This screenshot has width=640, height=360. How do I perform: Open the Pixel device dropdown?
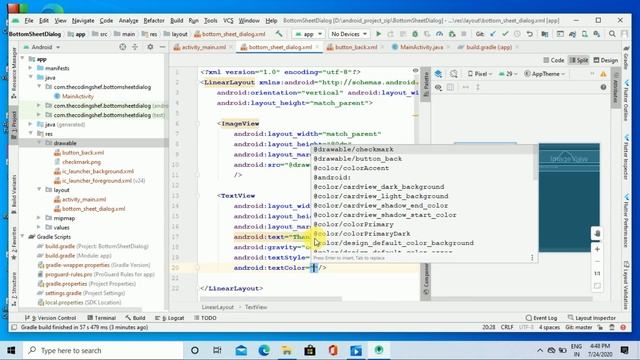click(x=480, y=74)
